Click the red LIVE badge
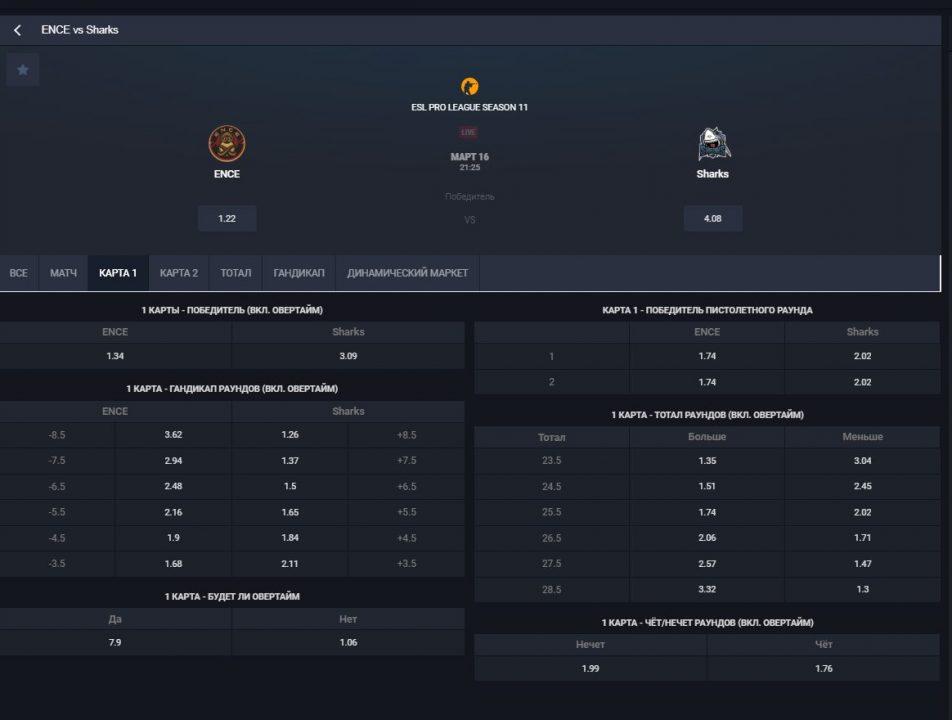The height and width of the screenshot is (720, 952). coord(469,132)
